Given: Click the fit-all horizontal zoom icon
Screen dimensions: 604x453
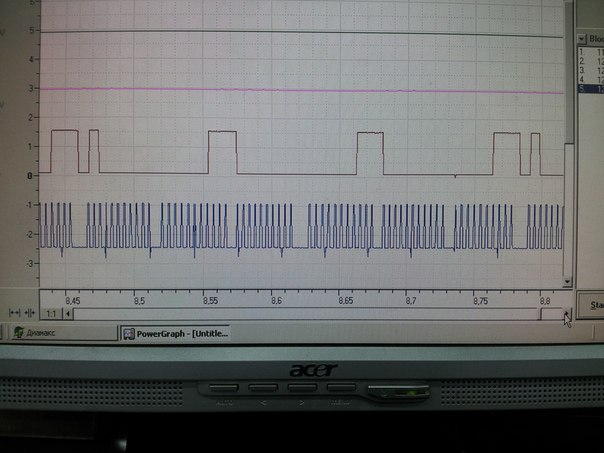Looking at the screenshot, I should (x=14, y=313).
